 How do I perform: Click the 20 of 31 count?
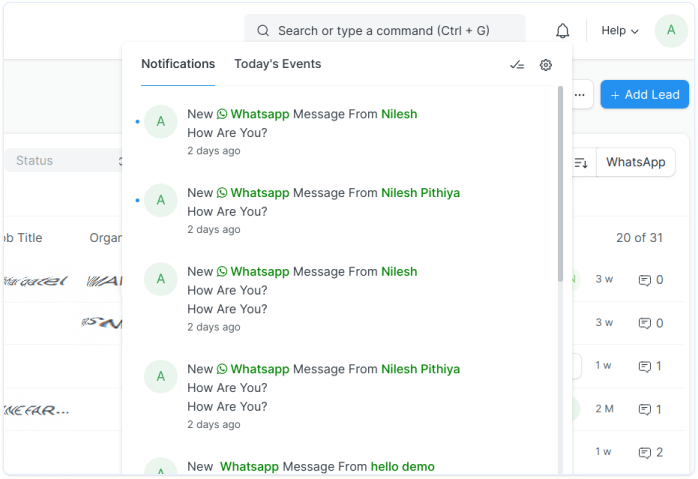(x=639, y=238)
